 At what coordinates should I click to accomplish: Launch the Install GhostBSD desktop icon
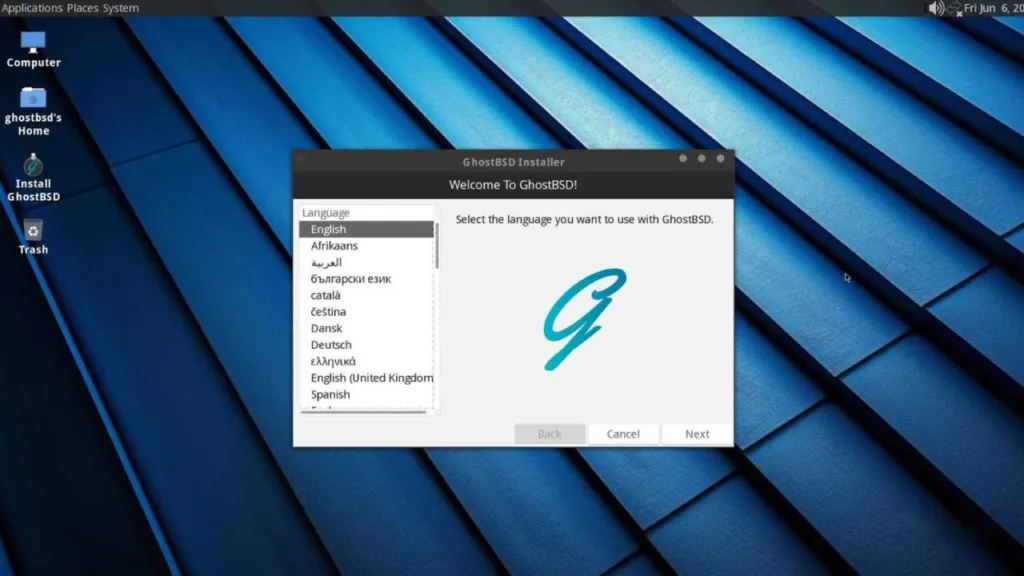click(33, 178)
